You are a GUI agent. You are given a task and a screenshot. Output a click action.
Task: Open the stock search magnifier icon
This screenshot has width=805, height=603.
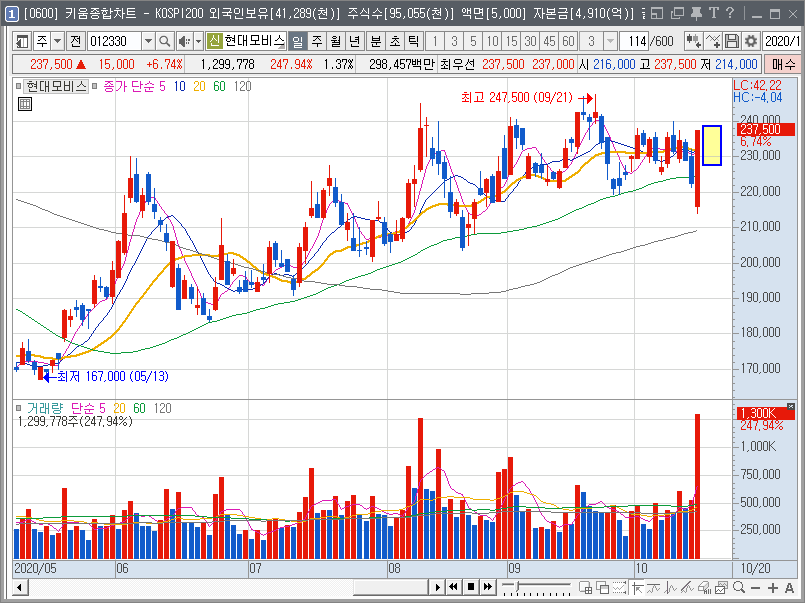coord(164,41)
